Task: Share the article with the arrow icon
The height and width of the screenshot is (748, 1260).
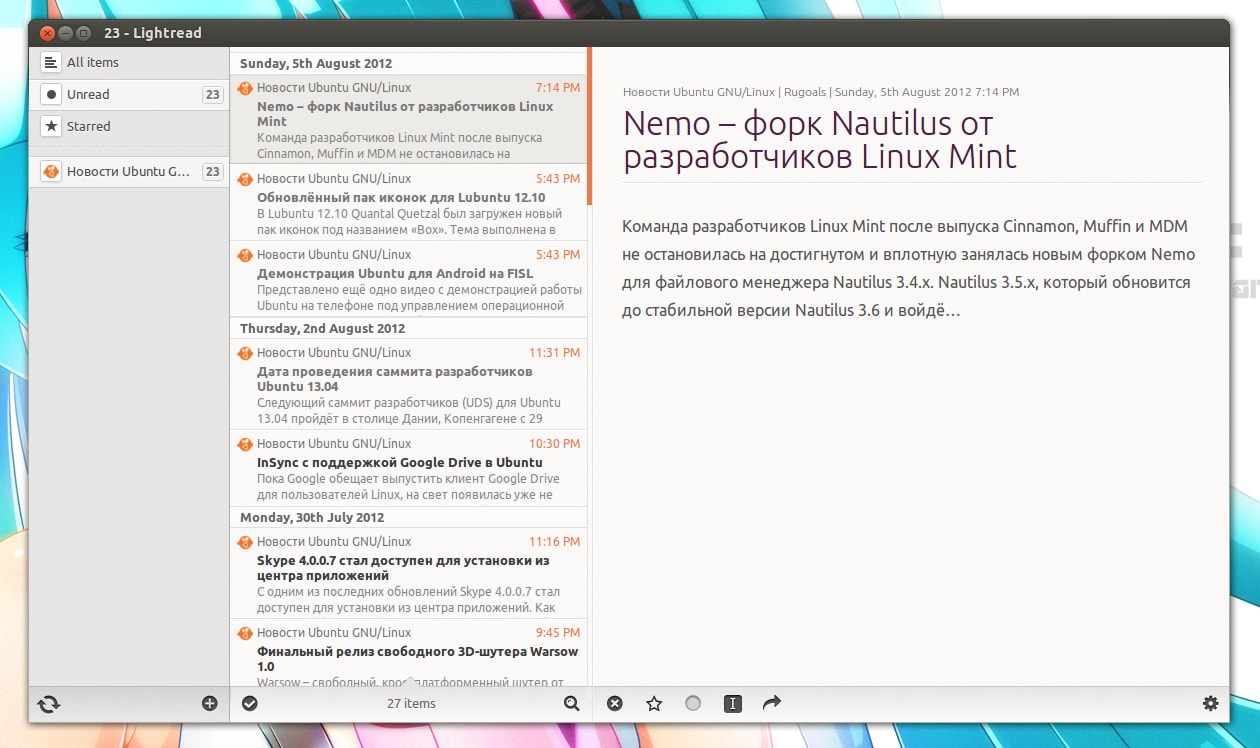Action: point(771,703)
